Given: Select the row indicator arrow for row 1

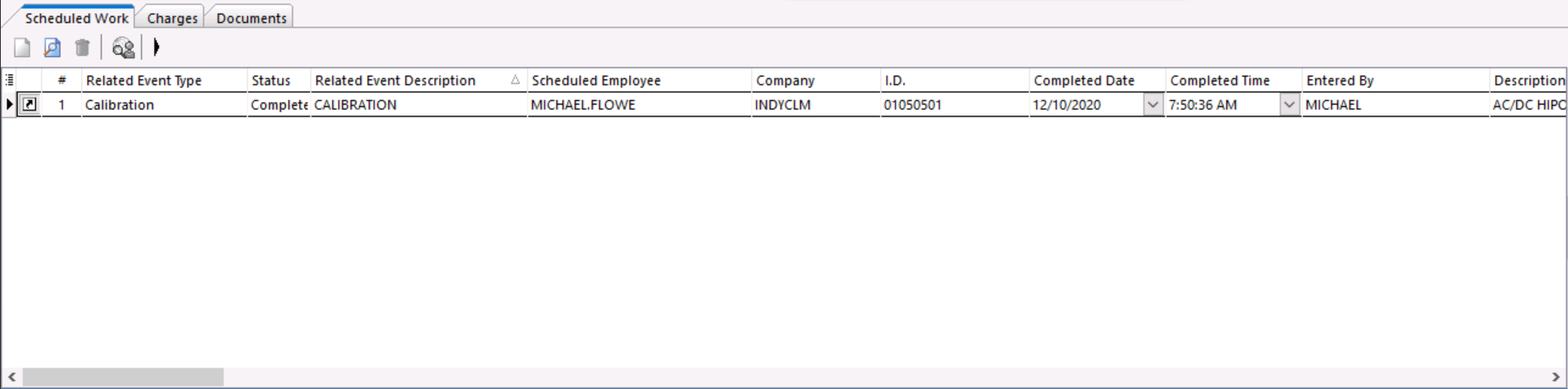Looking at the screenshot, I should point(10,104).
